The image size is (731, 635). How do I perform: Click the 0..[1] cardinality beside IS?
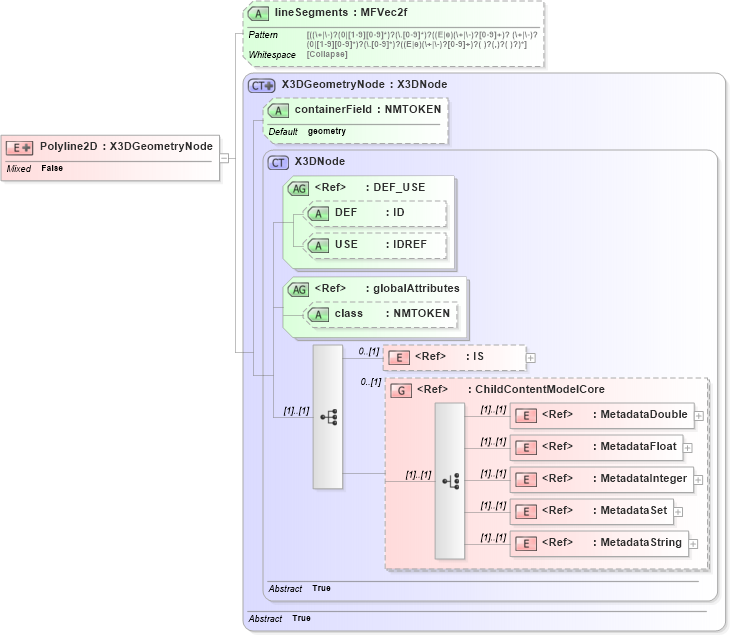point(368,352)
